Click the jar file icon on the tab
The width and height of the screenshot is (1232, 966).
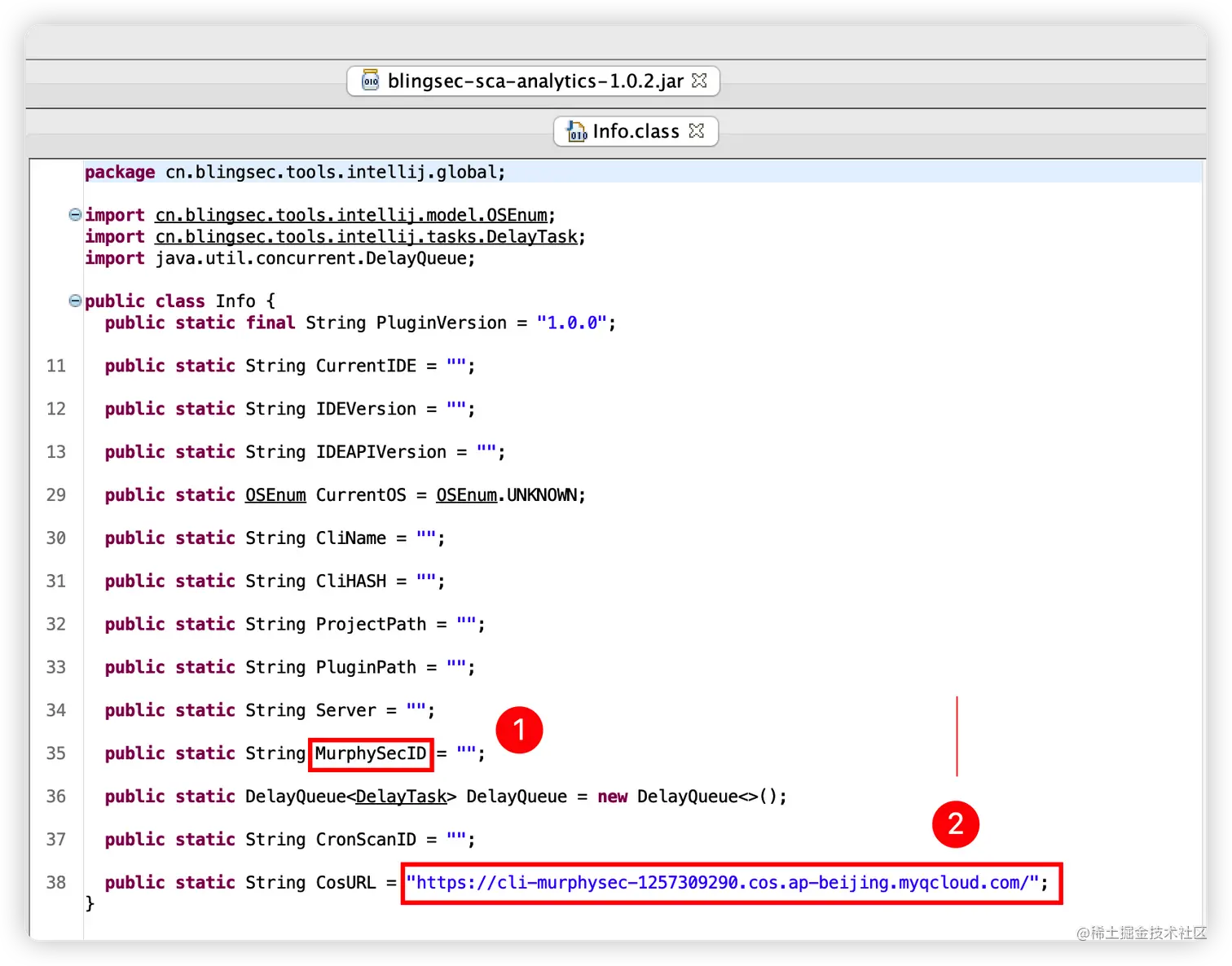click(371, 80)
